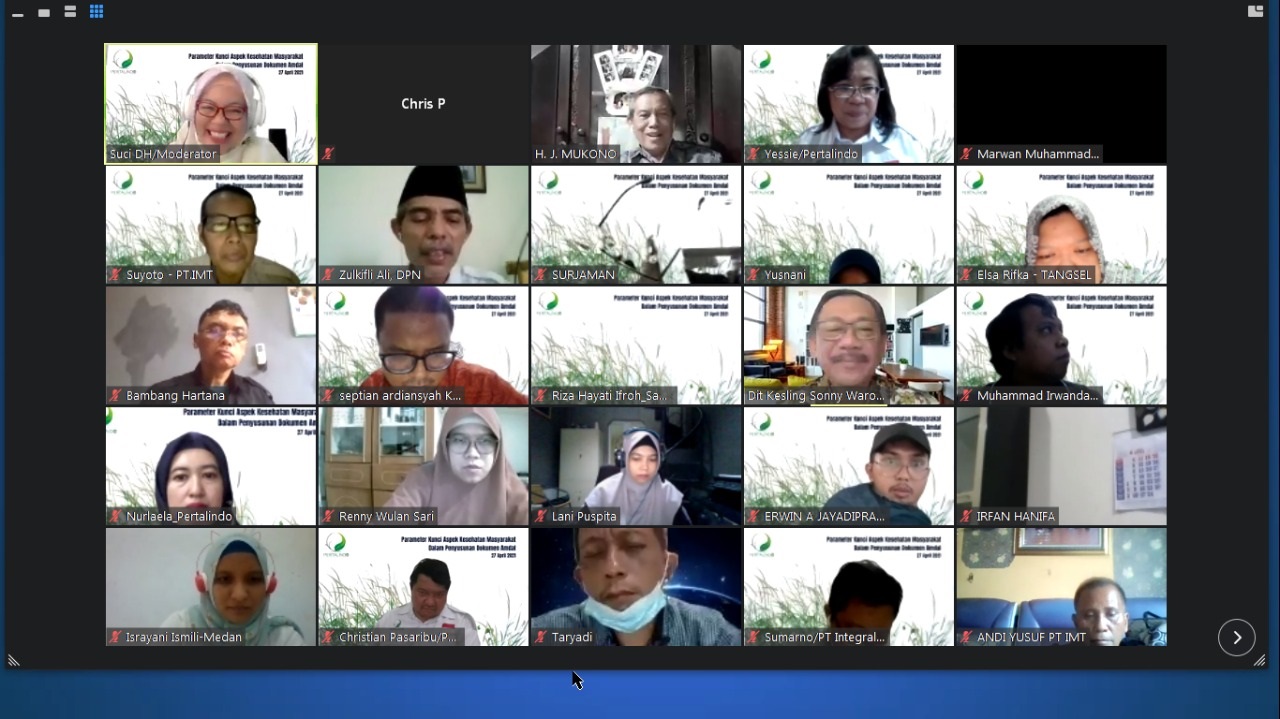Select the single thumbnail view icon
Screen dimensions: 1280x719
[x=44, y=13]
